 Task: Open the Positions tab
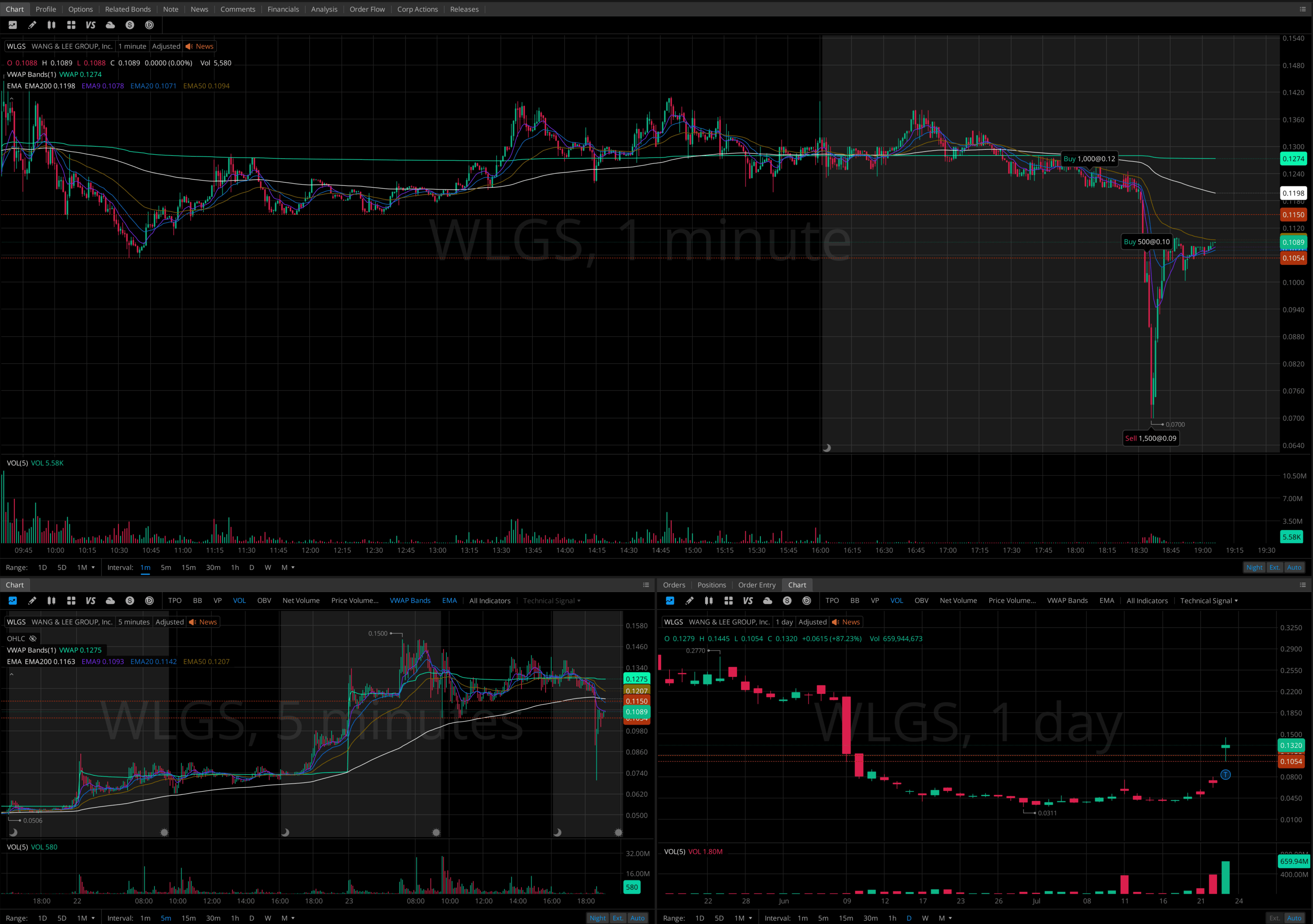point(711,585)
